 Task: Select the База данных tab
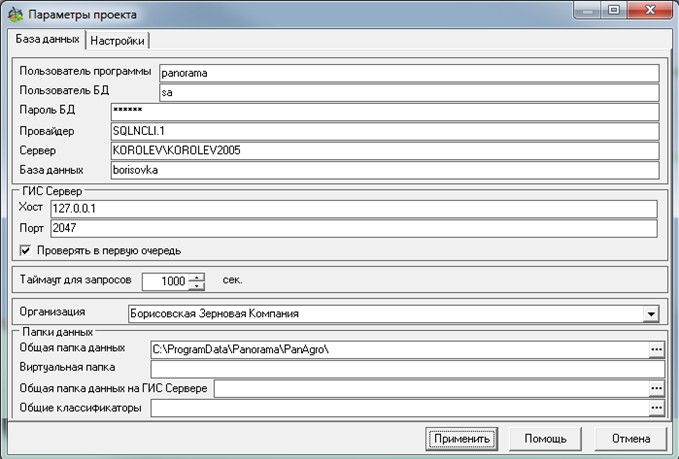(x=46, y=40)
